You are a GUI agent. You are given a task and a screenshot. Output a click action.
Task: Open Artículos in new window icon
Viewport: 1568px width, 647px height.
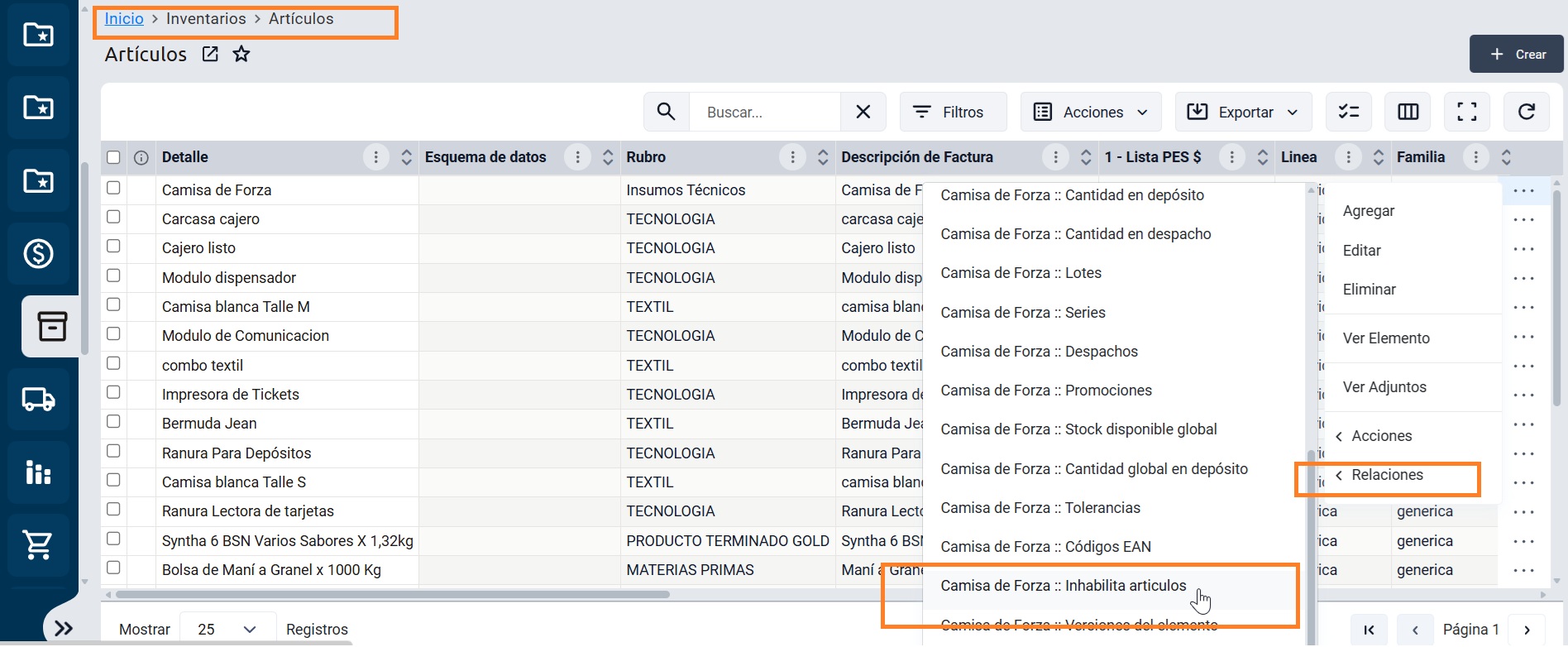[x=210, y=55]
